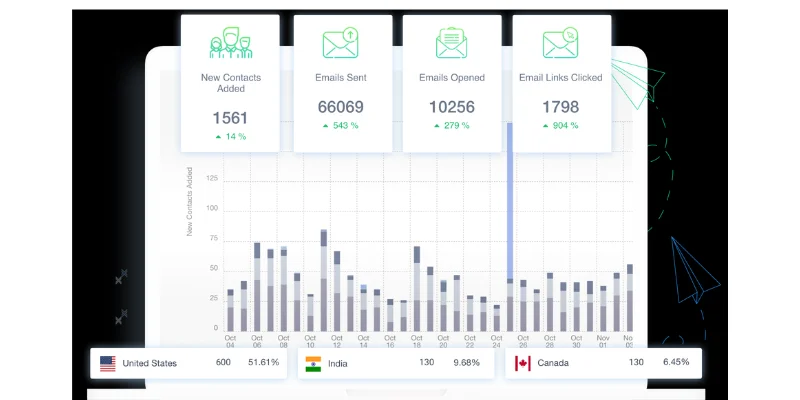Click the Oct 06 chart bar
Screen dimensions: 800x400
[257, 287]
